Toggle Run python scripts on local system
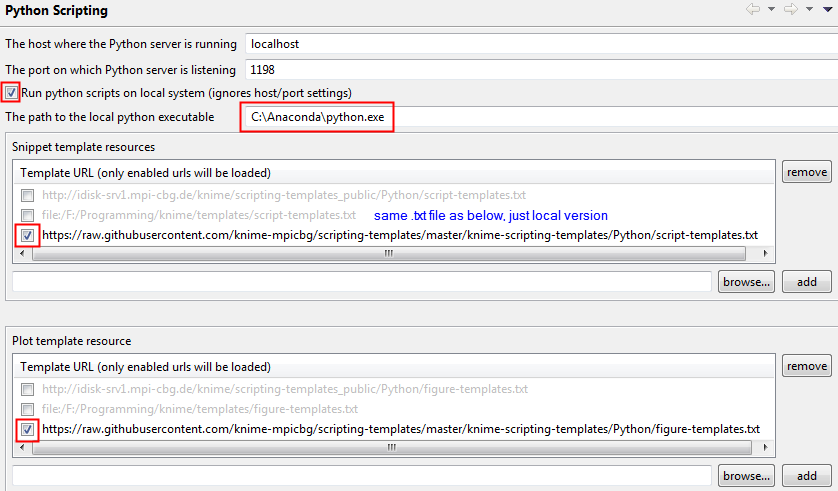Screen dimensions: 838x491 (x=11, y=93)
